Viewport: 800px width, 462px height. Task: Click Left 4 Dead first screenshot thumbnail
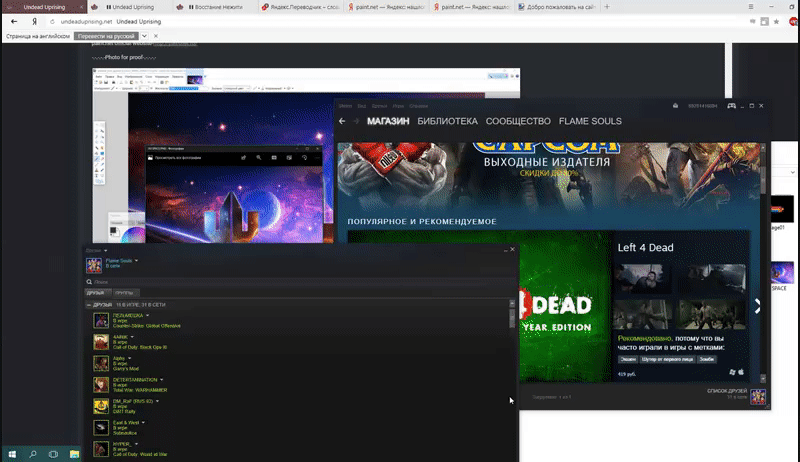coord(642,278)
